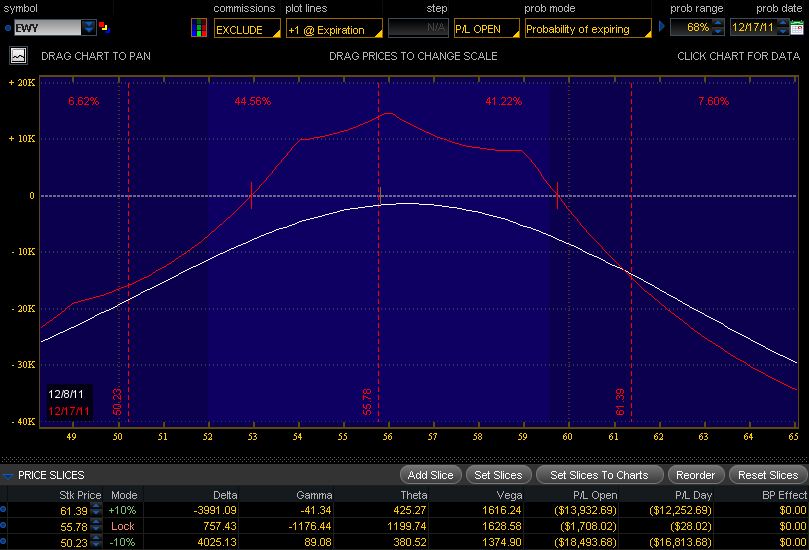
Task: Collapse the PRICE SLICES section triangle
Action: (x=8, y=476)
